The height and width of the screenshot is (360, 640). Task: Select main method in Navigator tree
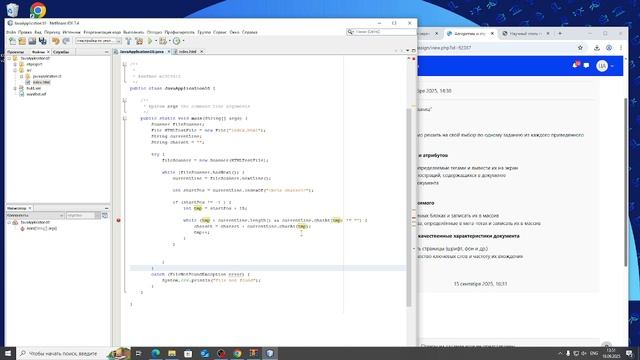pos(42,228)
